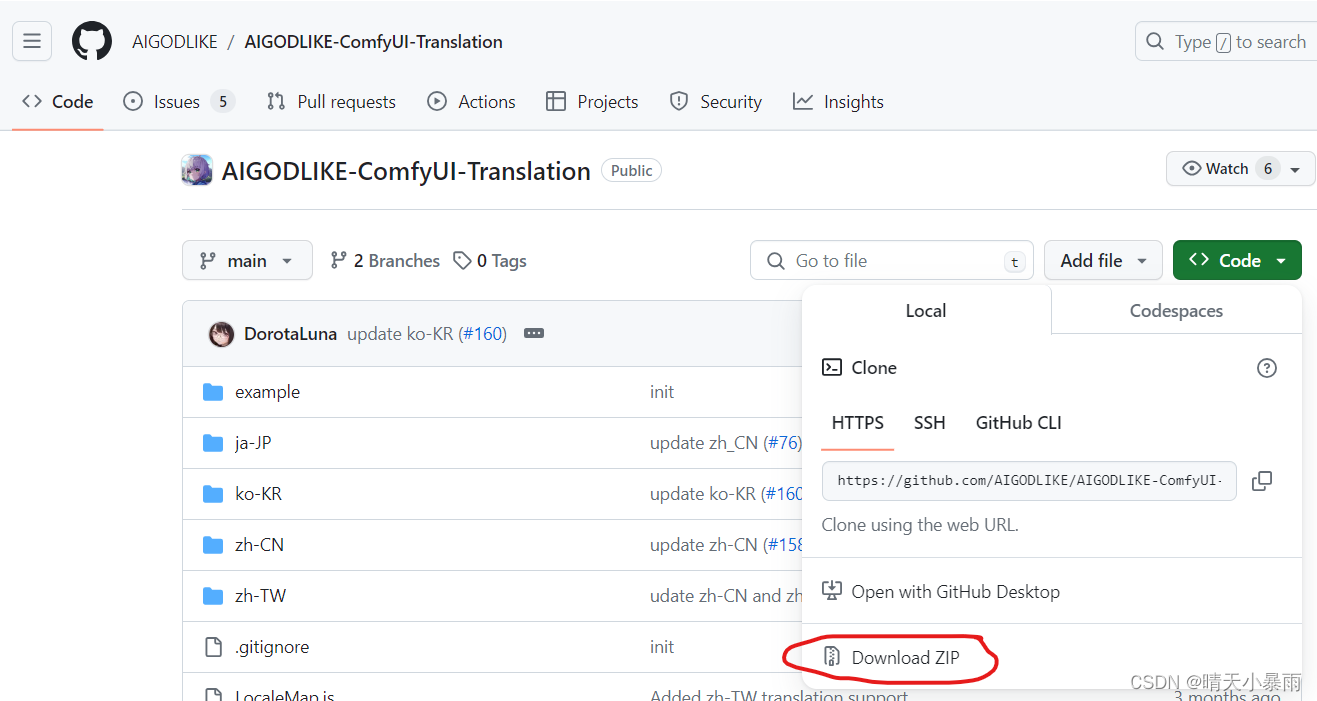The width and height of the screenshot is (1317, 701).
Task: Open the Add file dropdown
Action: (1103, 260)
